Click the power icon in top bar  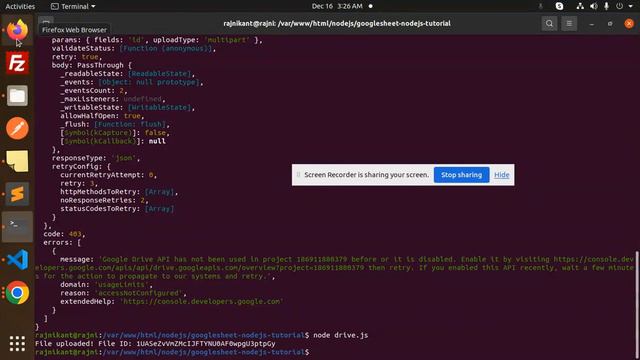[620, 6]
